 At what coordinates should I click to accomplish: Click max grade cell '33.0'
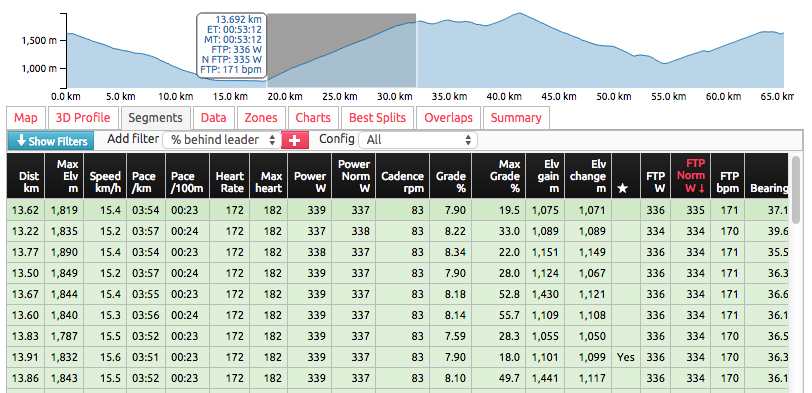click(499, 231)
